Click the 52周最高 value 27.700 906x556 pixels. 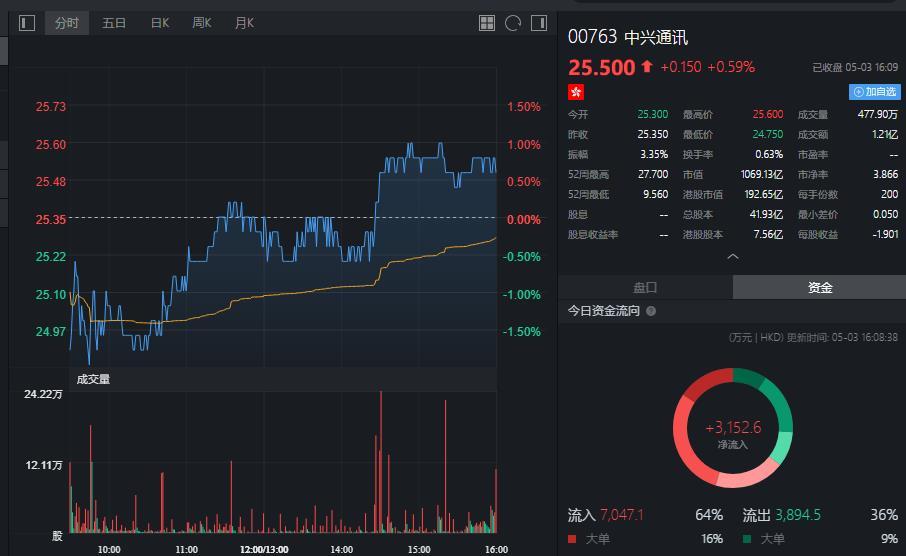click(653, 175)
